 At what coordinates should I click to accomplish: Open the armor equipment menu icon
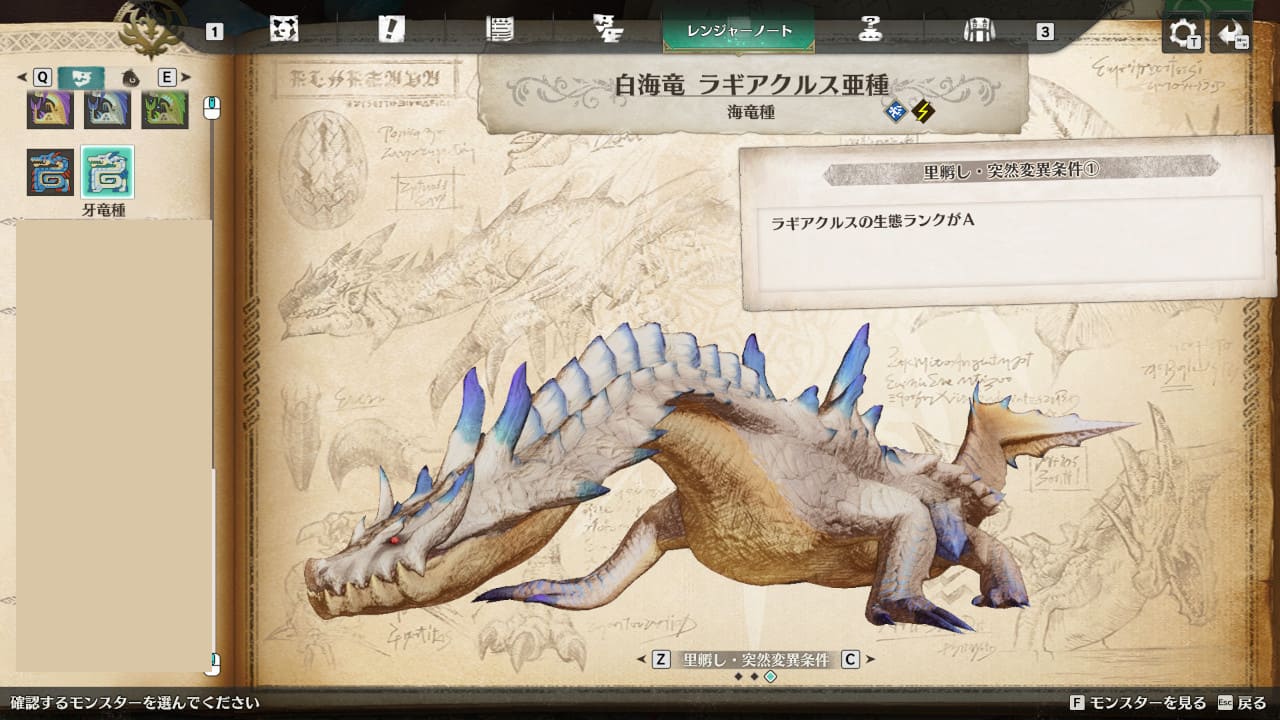click(978, 30)
